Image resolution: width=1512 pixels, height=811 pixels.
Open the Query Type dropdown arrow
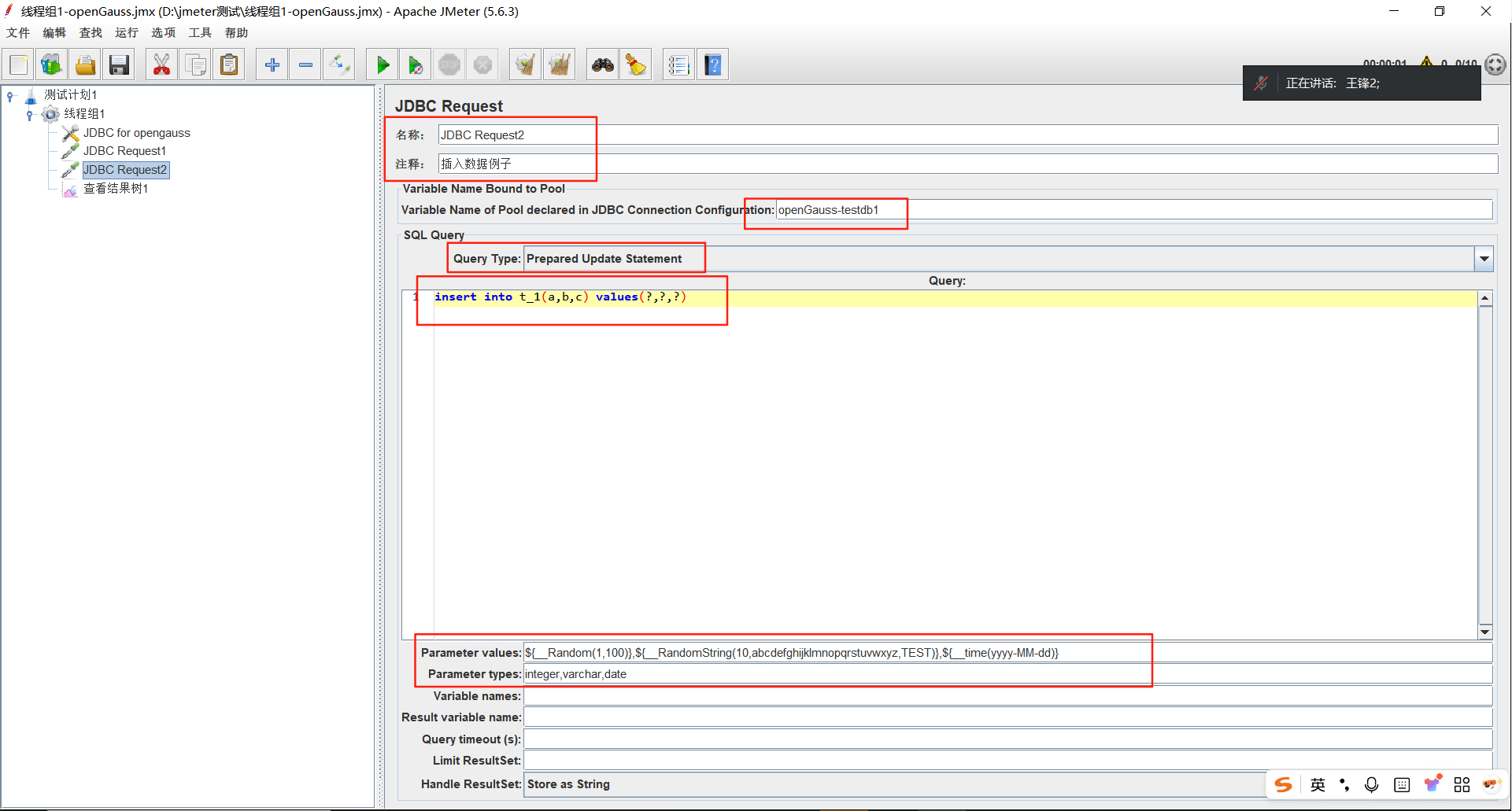pos(1484,259)
